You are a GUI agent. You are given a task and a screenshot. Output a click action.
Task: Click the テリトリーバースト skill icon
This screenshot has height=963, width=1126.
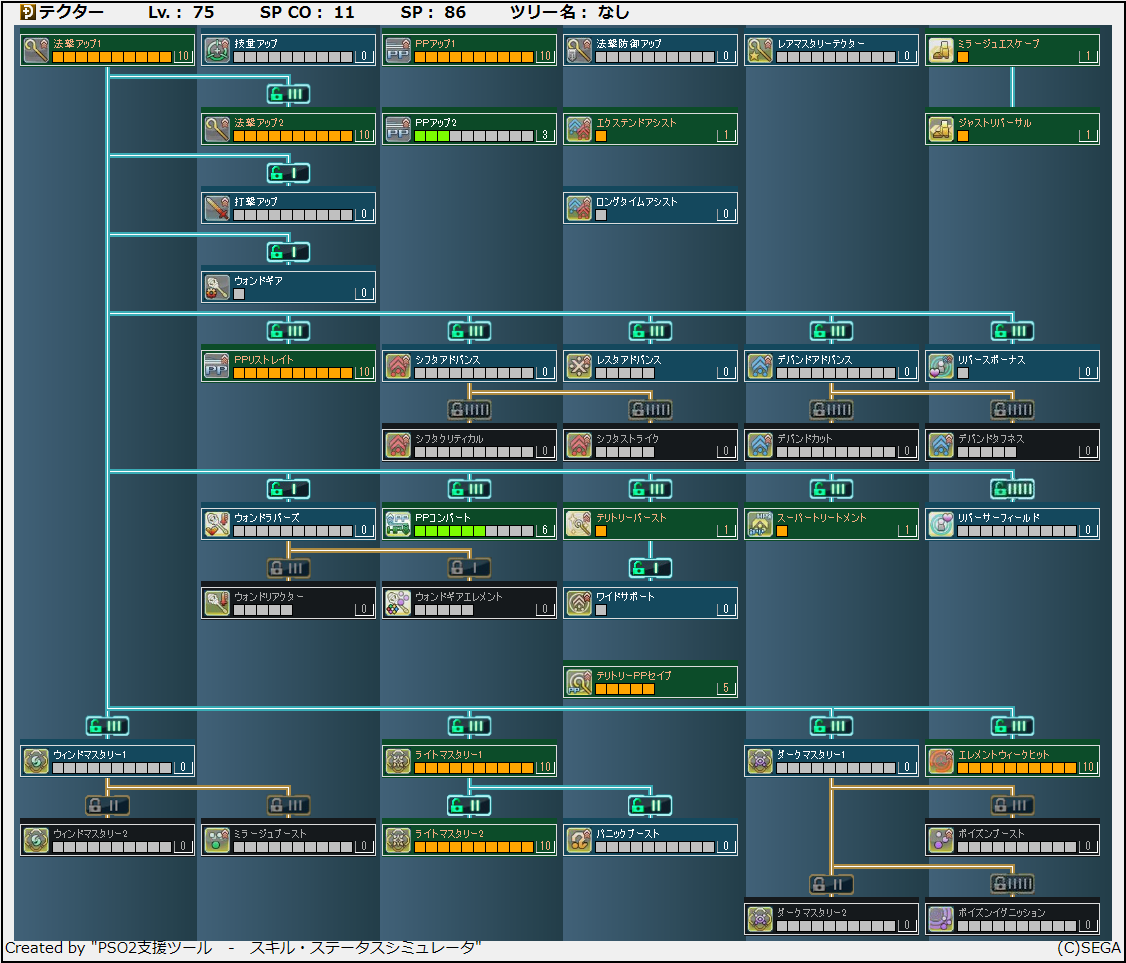[579, 524]
